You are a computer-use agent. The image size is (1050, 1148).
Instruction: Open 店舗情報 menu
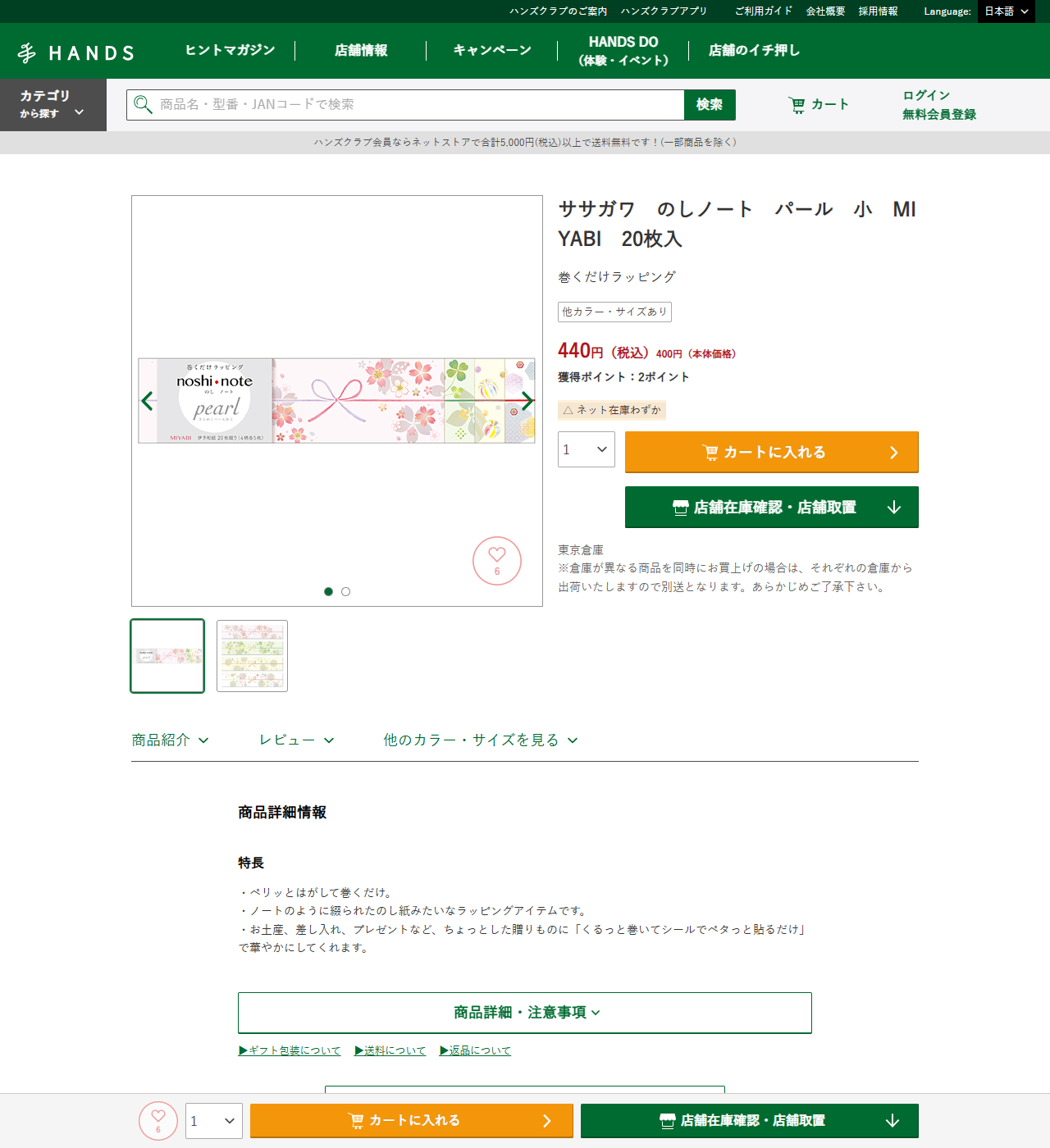click(x=361, y=50)
